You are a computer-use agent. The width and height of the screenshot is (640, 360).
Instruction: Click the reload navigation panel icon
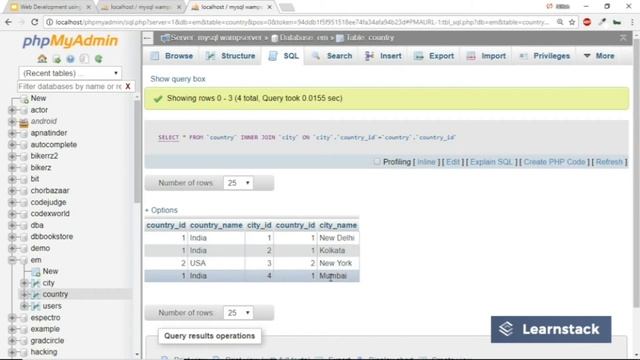98,59
